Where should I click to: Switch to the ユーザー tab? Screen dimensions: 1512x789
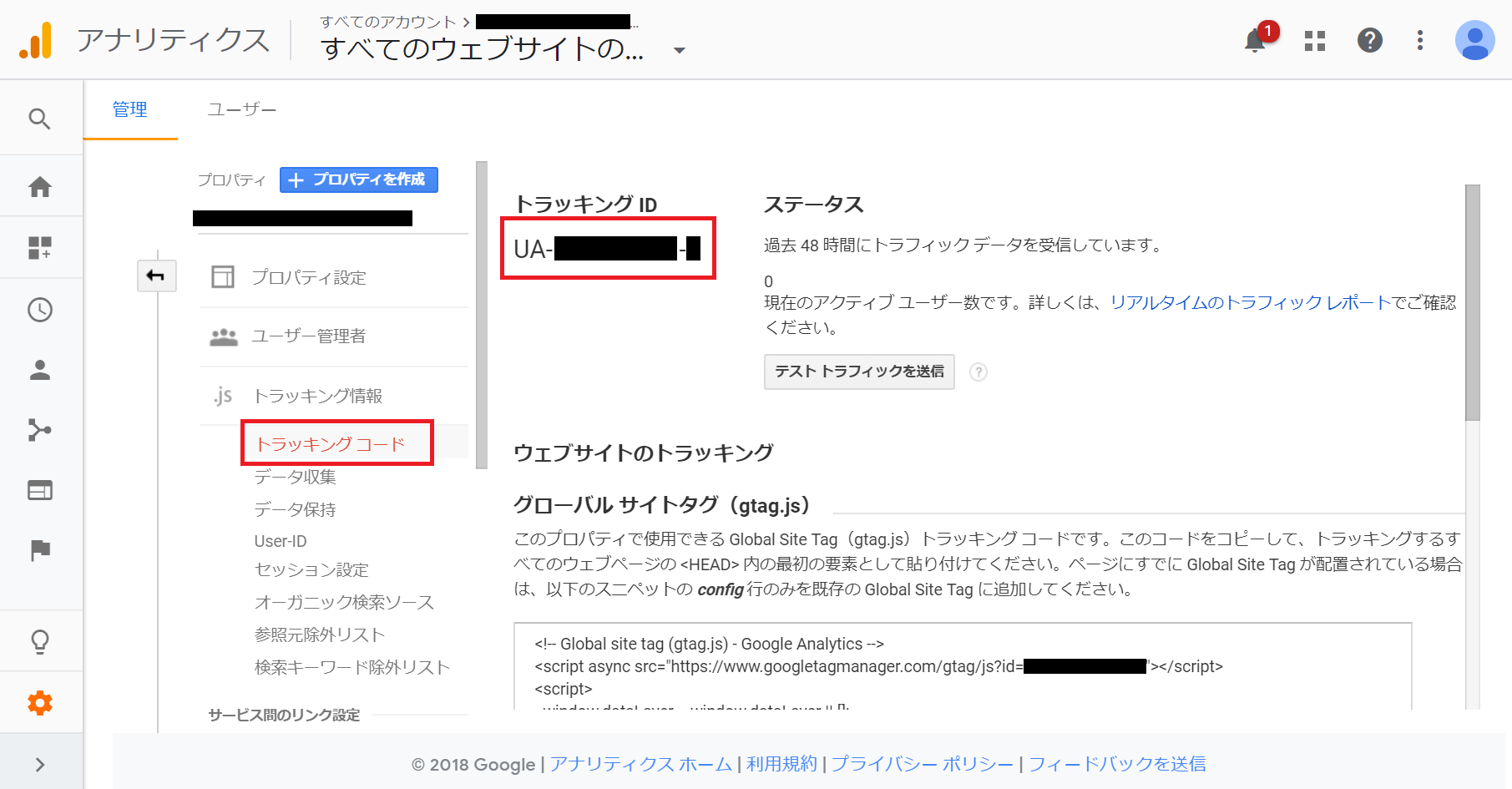[241, 109]
